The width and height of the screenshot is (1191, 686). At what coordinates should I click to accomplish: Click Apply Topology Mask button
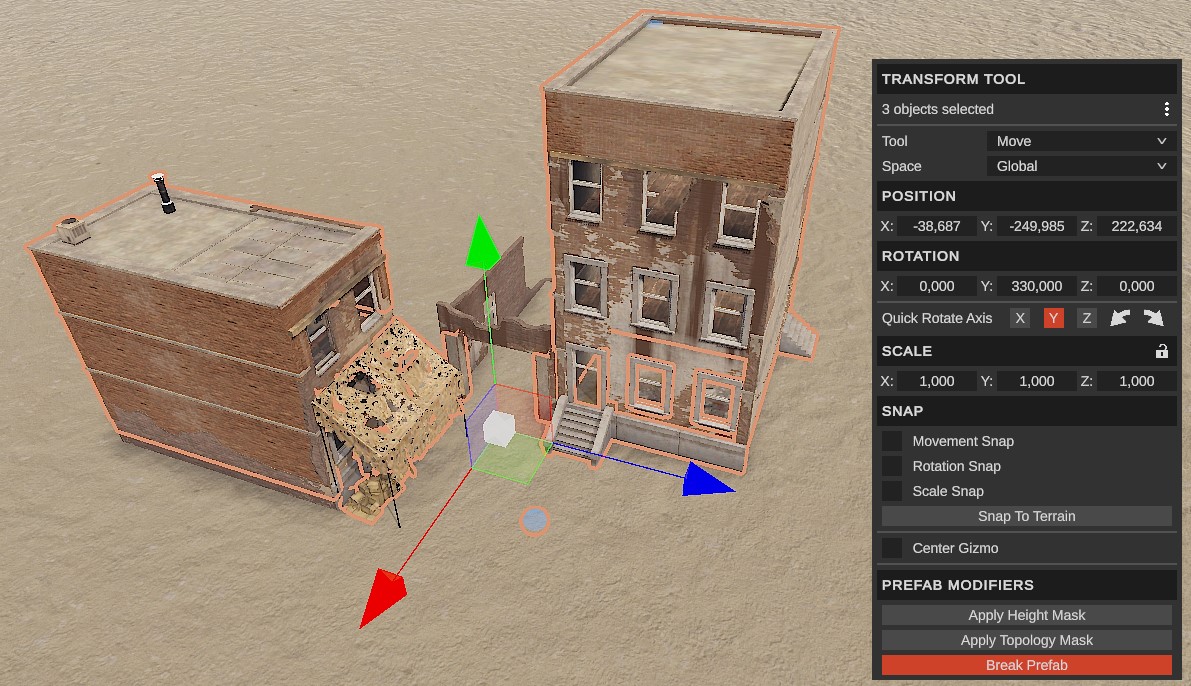[1026, 640]
